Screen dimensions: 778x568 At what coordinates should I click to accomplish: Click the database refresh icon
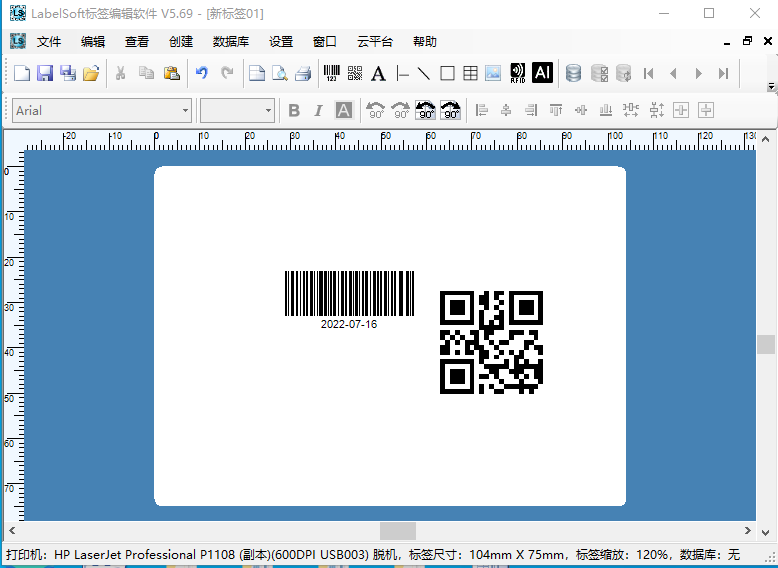point(624,73)
